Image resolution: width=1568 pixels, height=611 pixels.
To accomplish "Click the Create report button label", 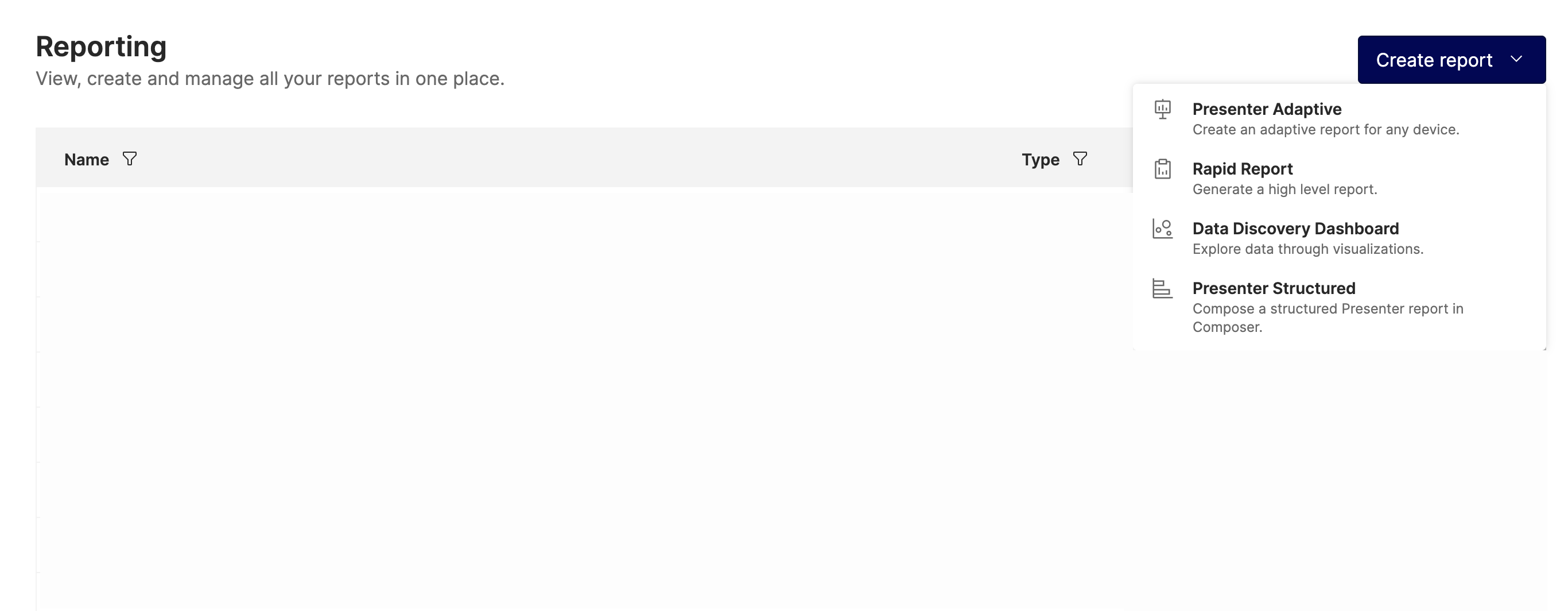I will click(1434, 60).
